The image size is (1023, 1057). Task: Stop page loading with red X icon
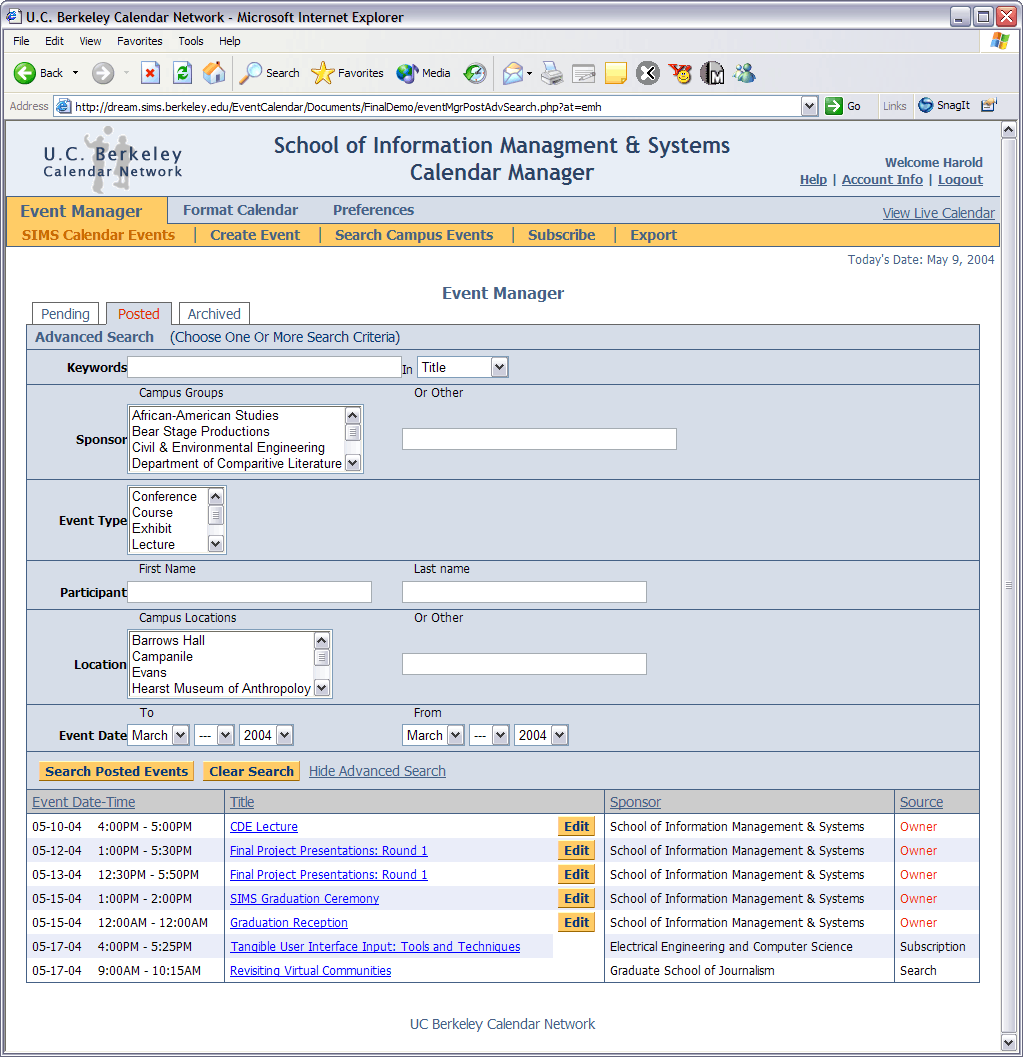click(150, 73)
